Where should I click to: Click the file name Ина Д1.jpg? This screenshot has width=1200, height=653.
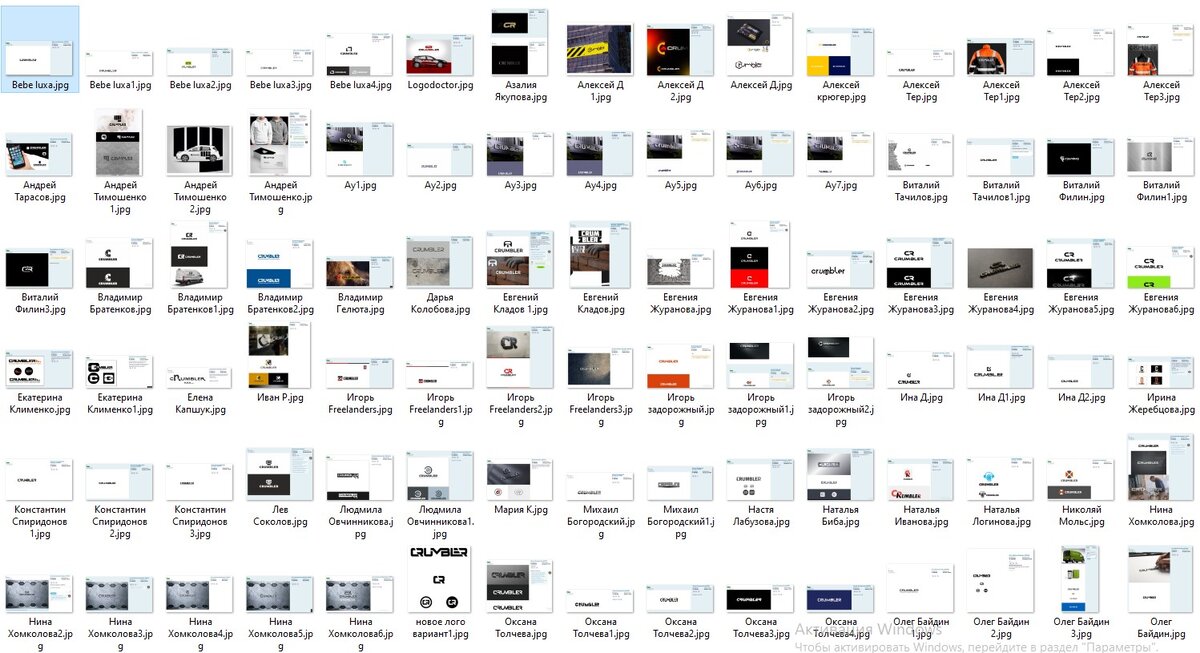(x=1001, y=398)
